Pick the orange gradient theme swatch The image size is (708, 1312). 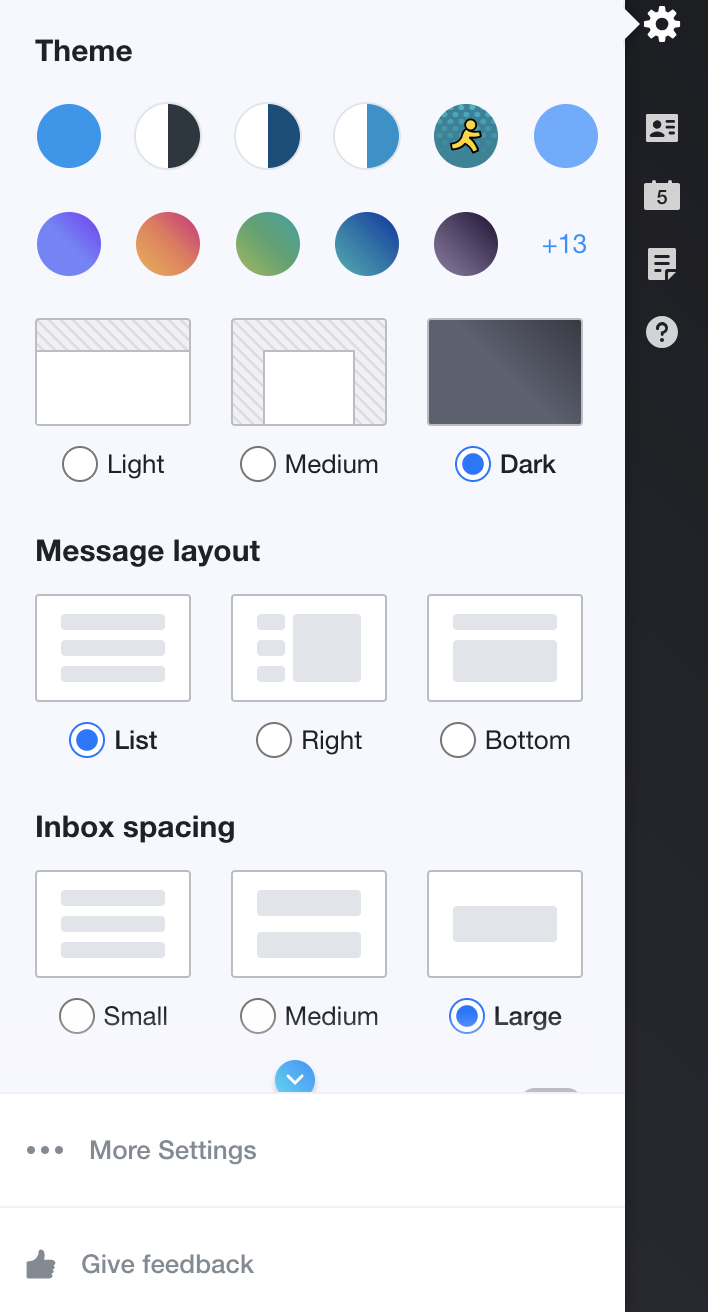pos(168,244)
